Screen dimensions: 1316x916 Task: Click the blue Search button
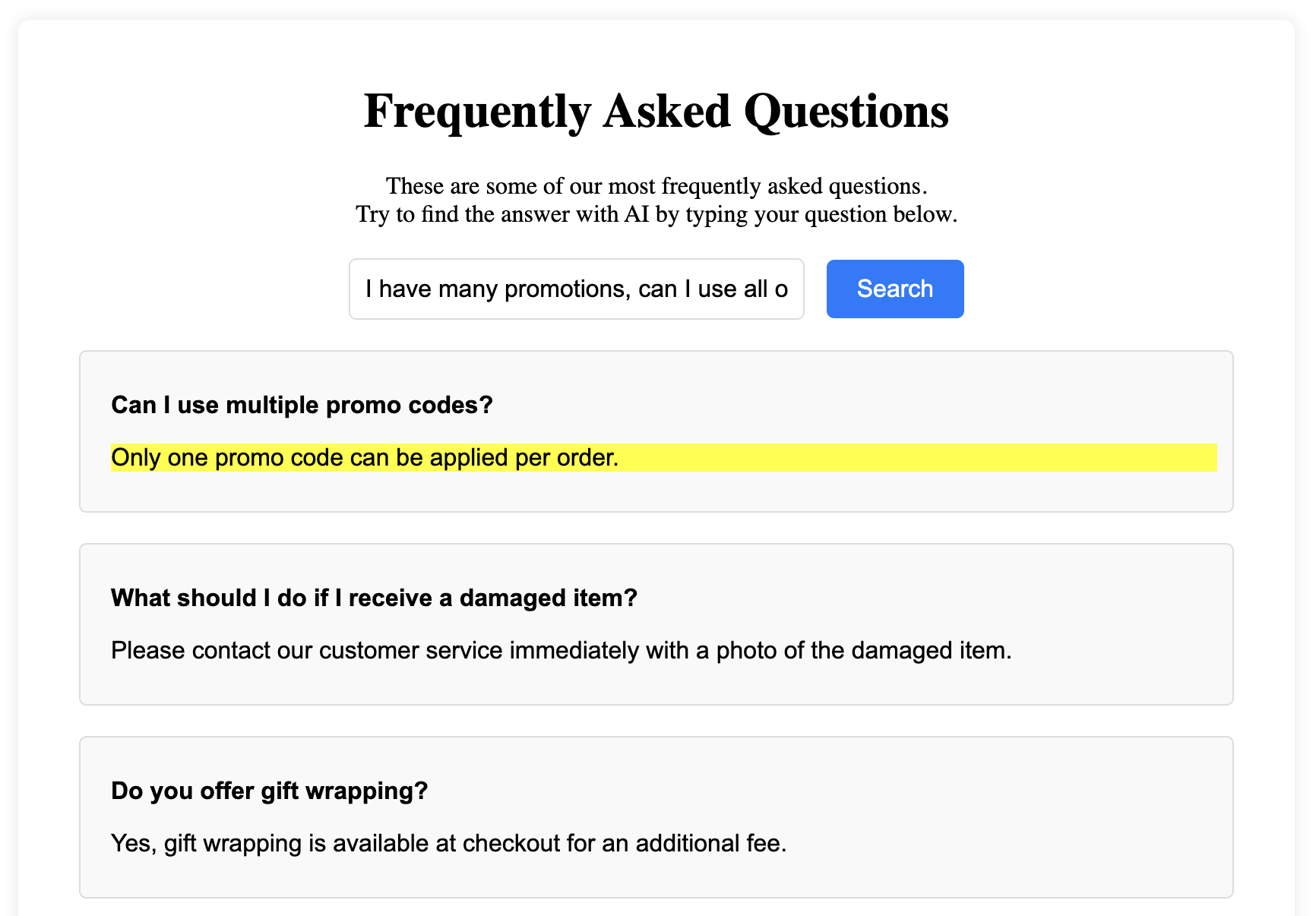click(895, 289)
